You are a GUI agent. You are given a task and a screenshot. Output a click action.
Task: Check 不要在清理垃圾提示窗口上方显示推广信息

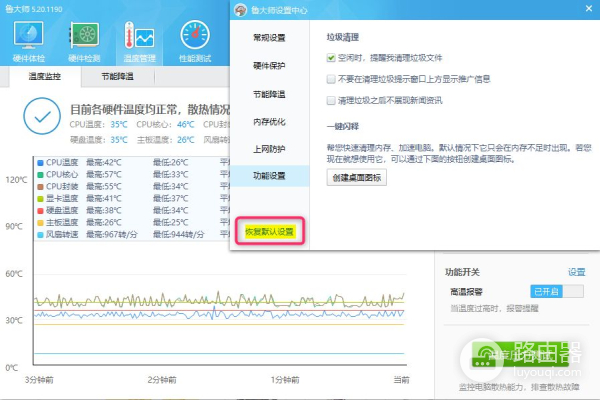(331, 79)
